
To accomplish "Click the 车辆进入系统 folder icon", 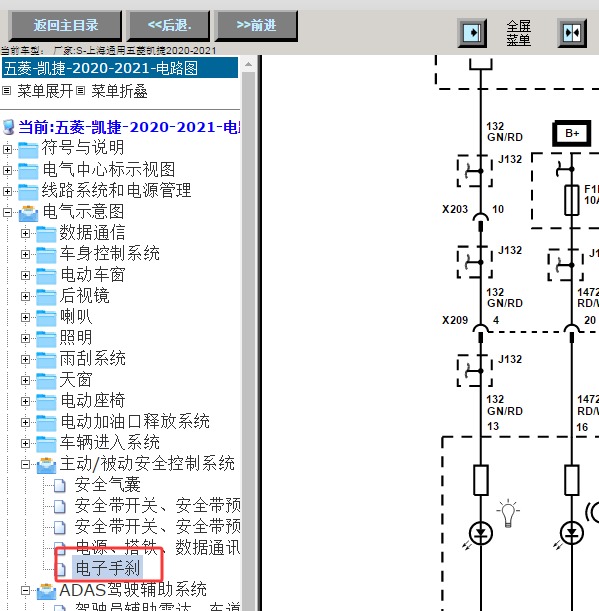I will (46, 443).
